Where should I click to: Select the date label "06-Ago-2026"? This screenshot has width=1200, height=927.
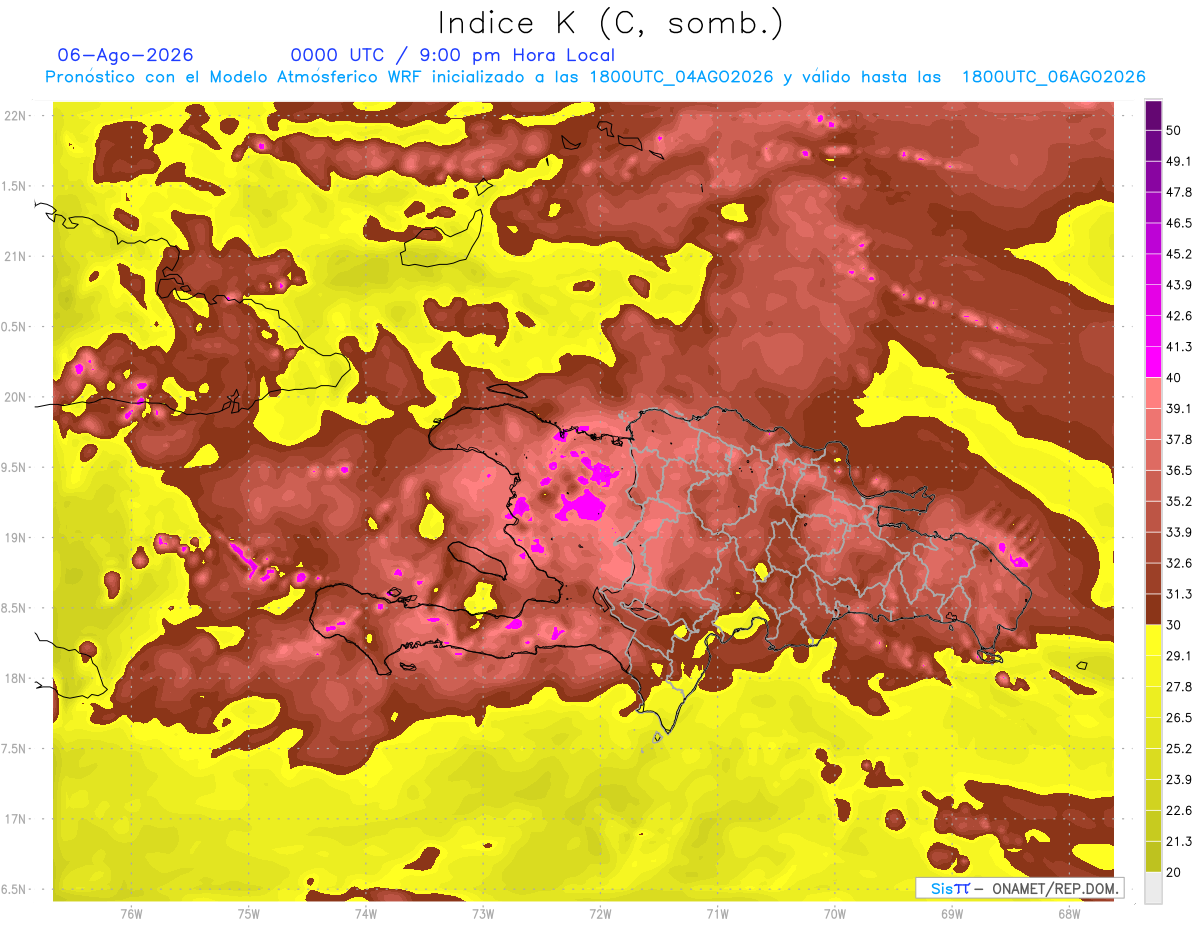coord(126,55)
